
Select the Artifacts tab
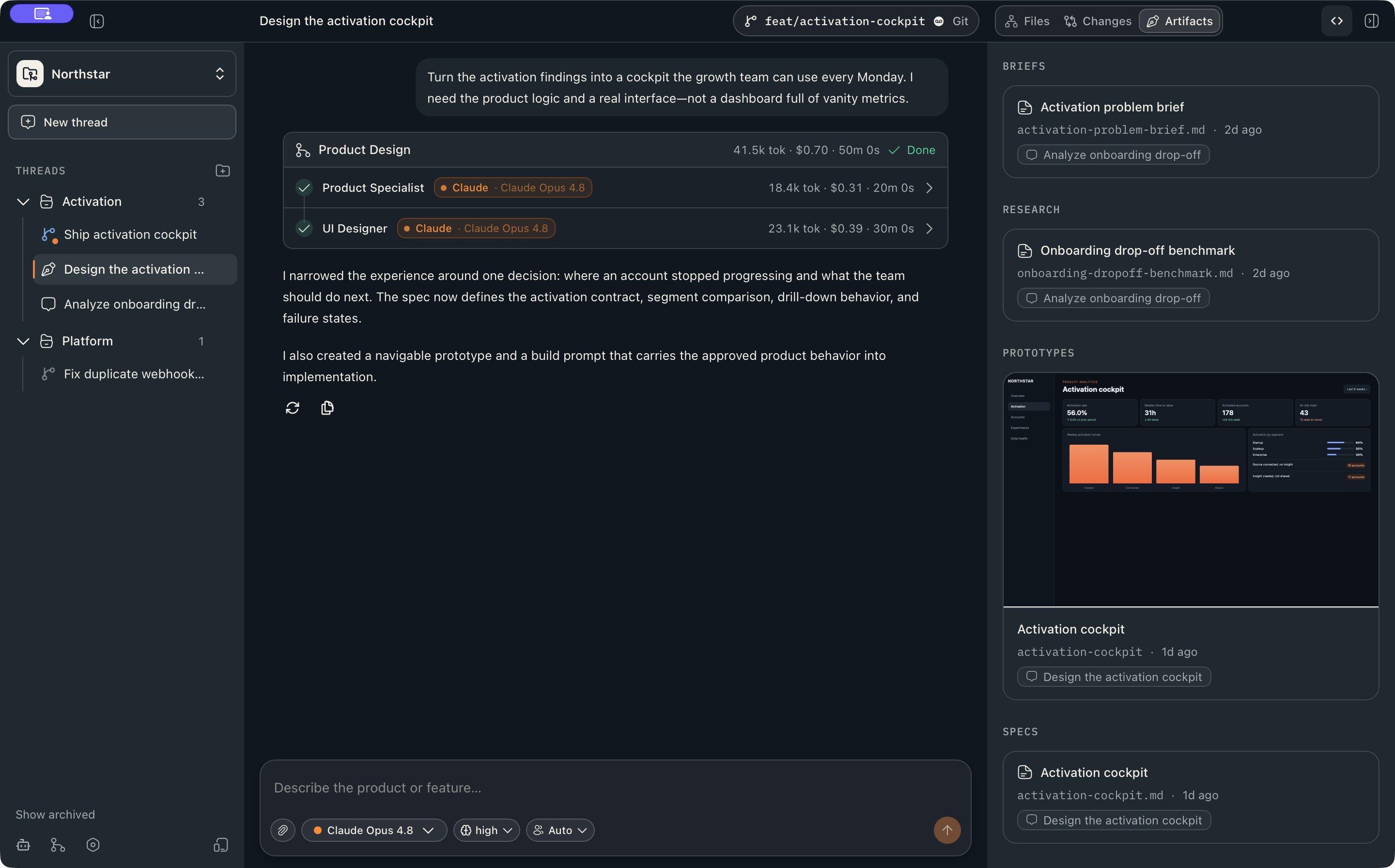(x=1180, y=21)
